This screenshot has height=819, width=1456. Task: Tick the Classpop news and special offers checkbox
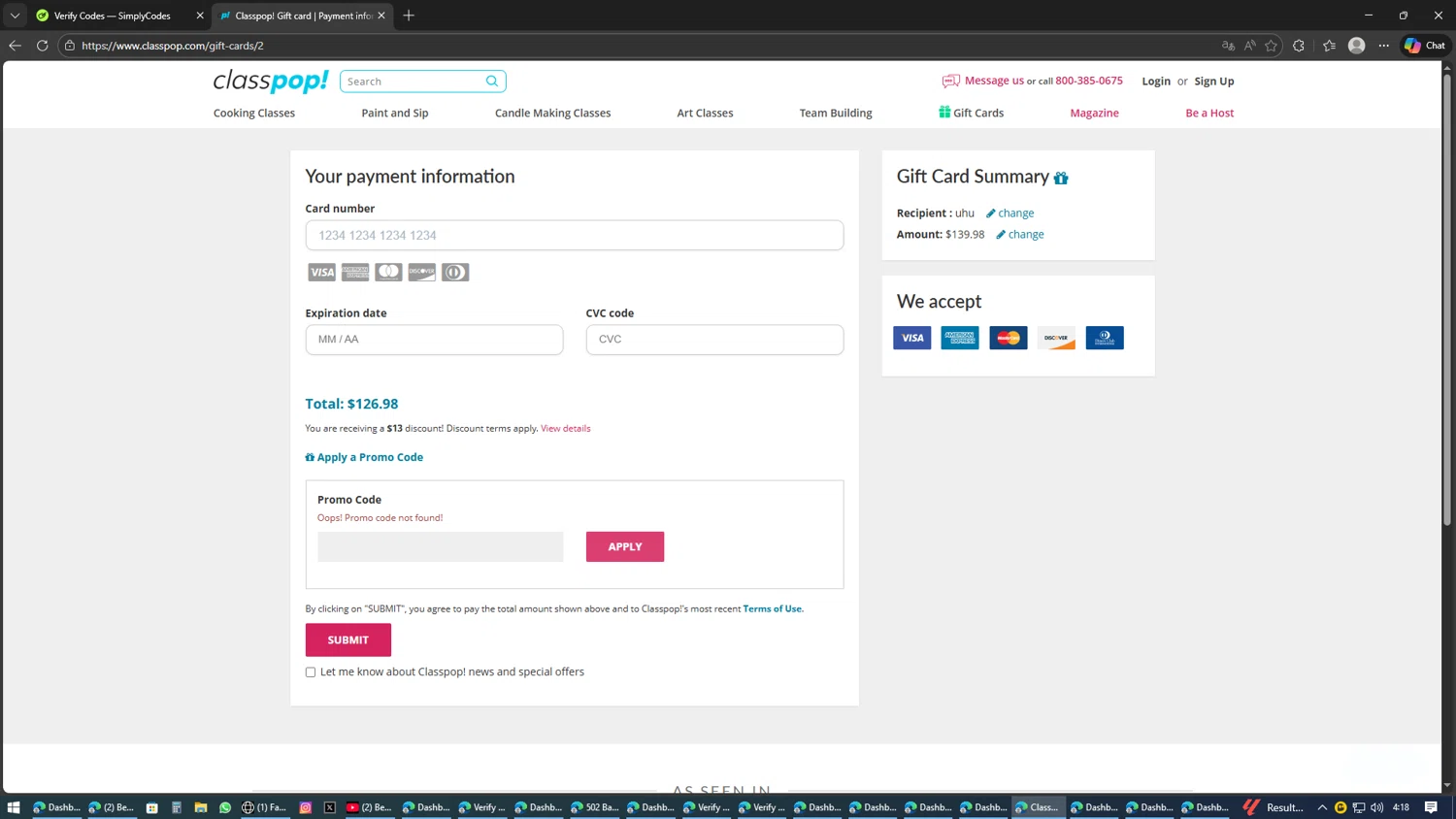(x=311, y=672)
